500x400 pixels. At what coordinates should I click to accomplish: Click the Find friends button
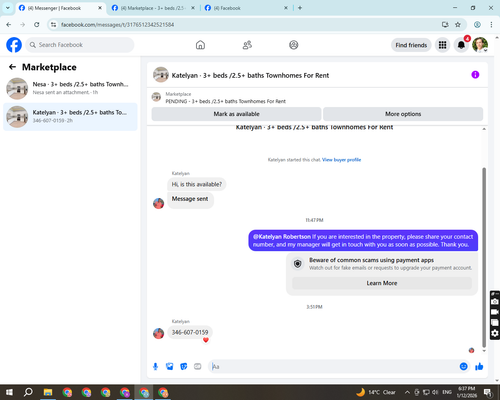pyautogui.click(x=411, y=45)
